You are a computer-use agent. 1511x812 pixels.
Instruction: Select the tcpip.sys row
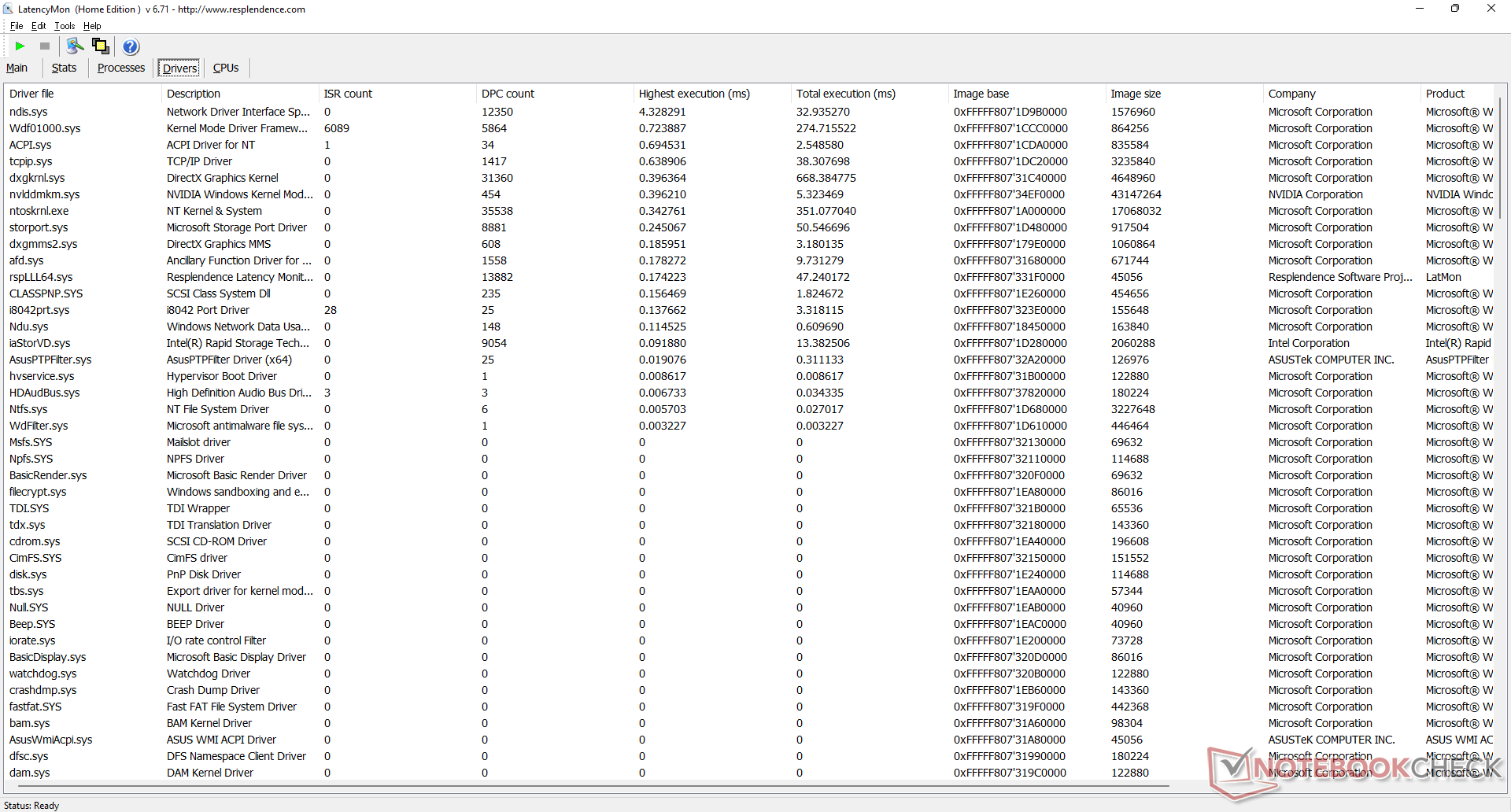point(749,161)
